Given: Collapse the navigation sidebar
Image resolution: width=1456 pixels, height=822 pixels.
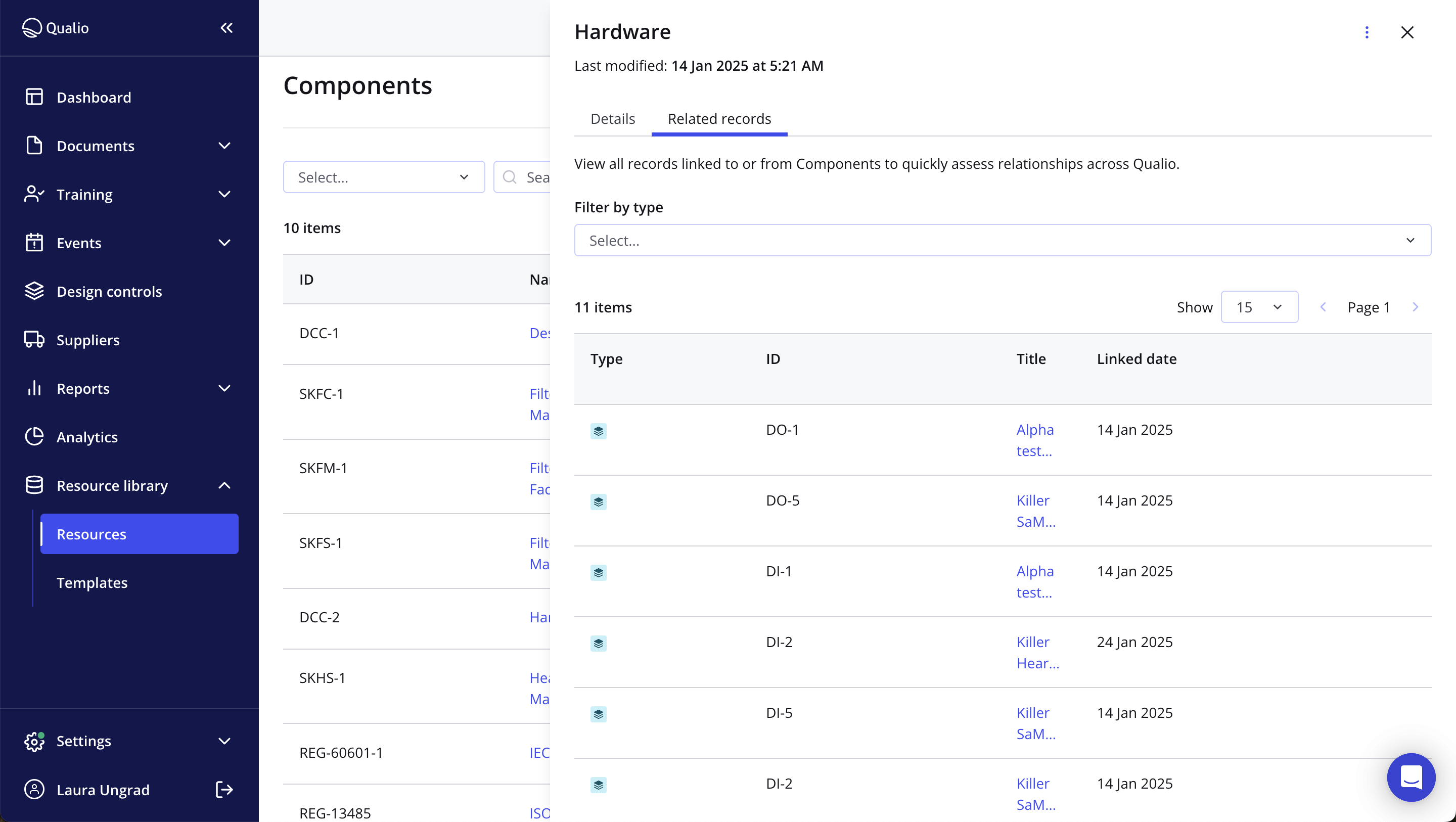Looking at the screenshot, I should click(226, 27).
